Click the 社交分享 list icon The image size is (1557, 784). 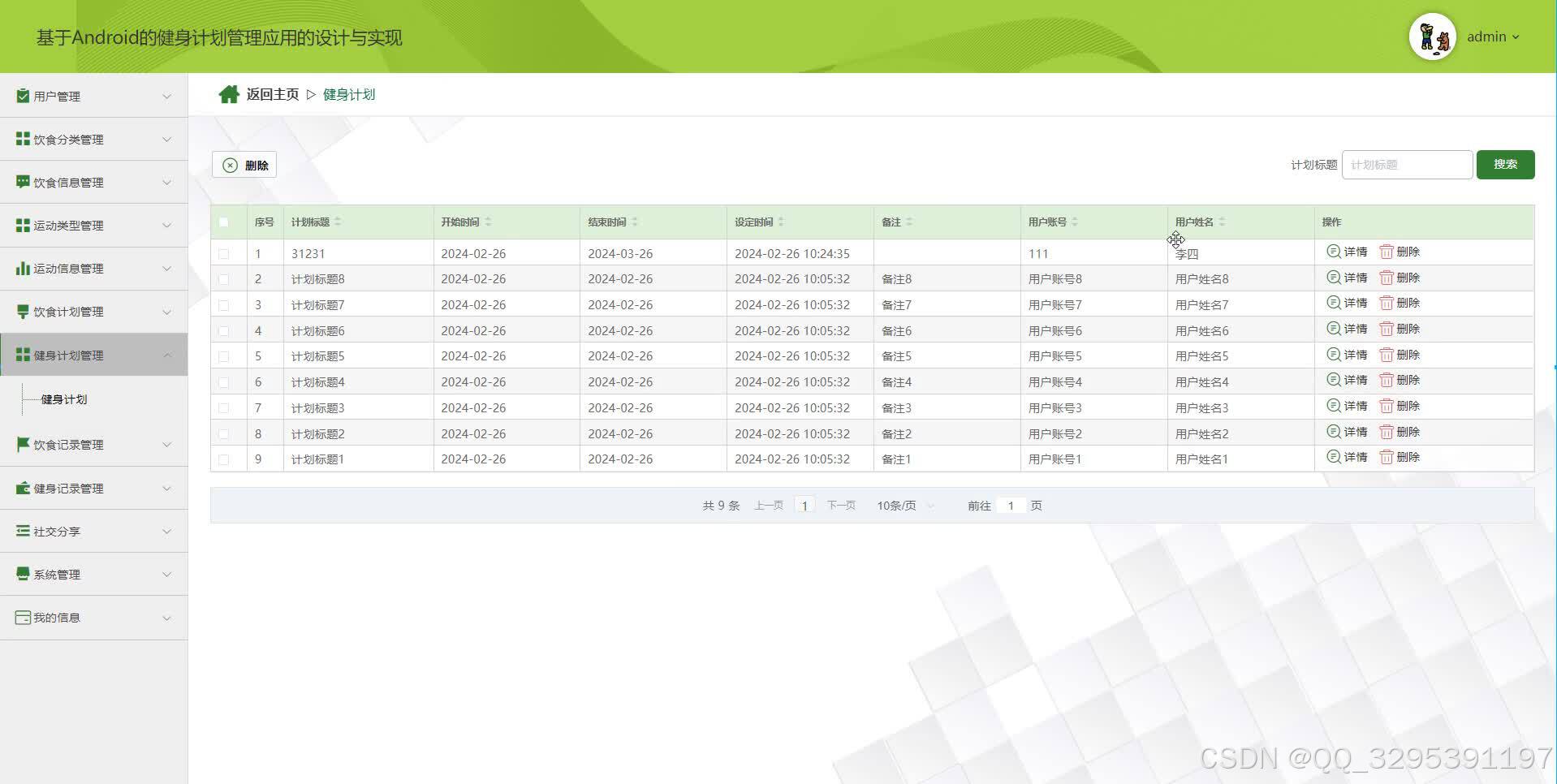pos(23,531)
